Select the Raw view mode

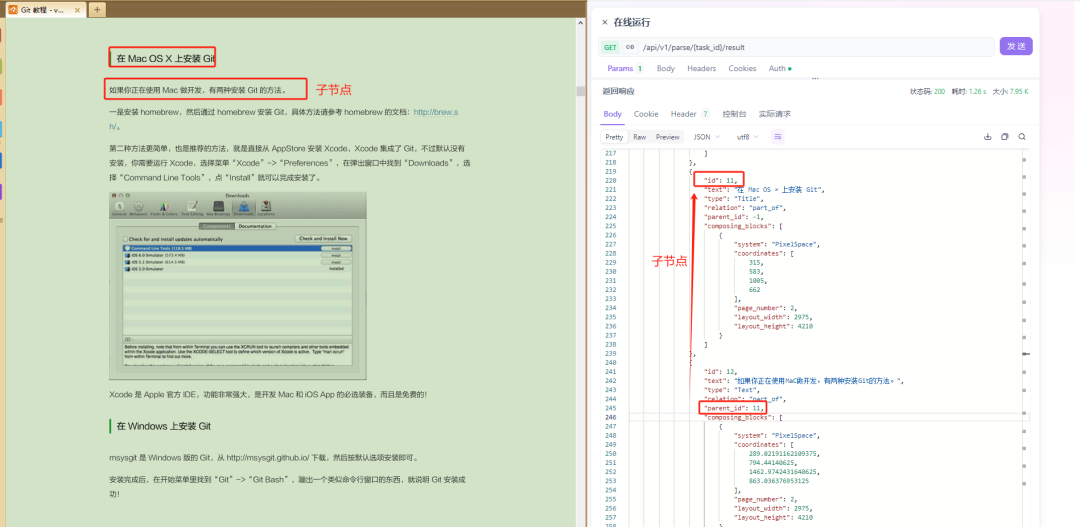(640, 137)
